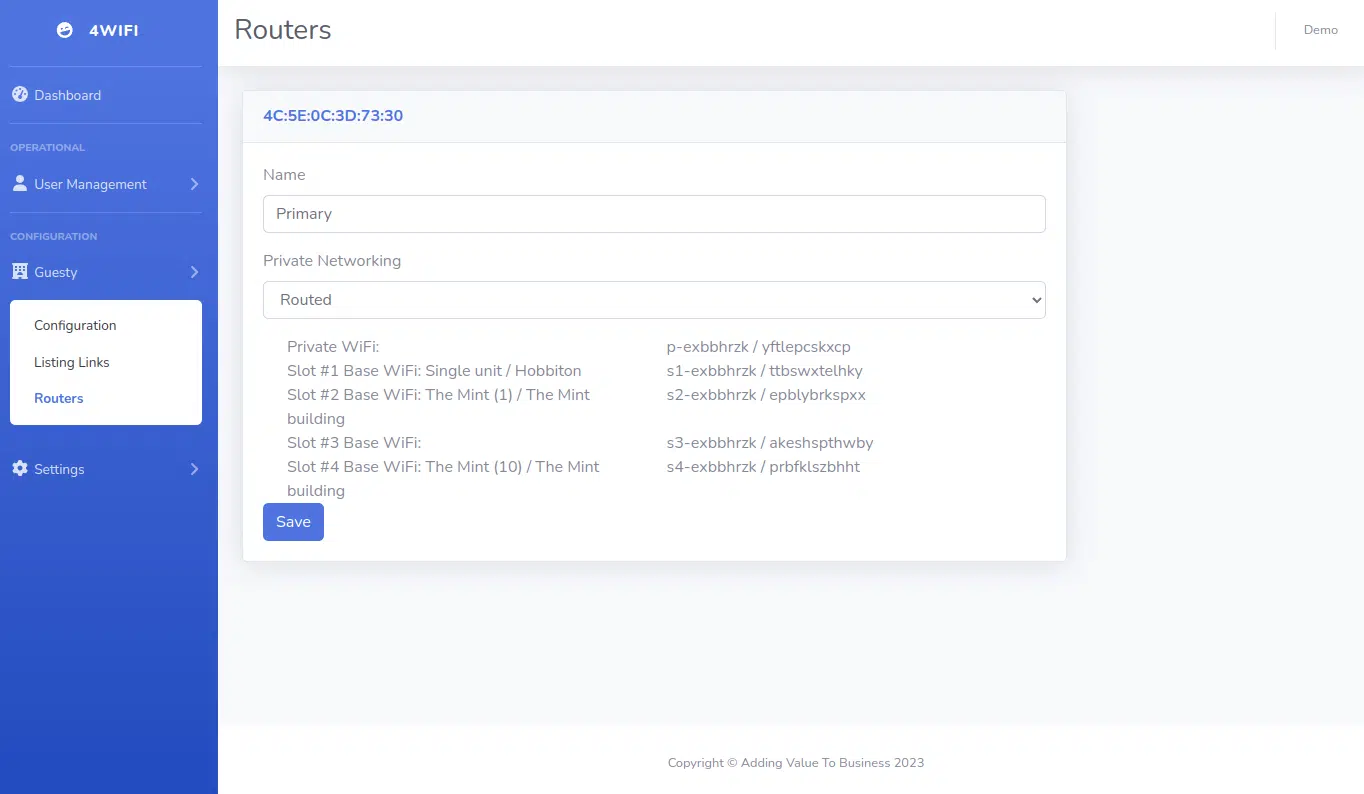The width and height of the screenshot is (1364, 794).
Task: Go to Configuration submenu item
Action: point(75,325)
